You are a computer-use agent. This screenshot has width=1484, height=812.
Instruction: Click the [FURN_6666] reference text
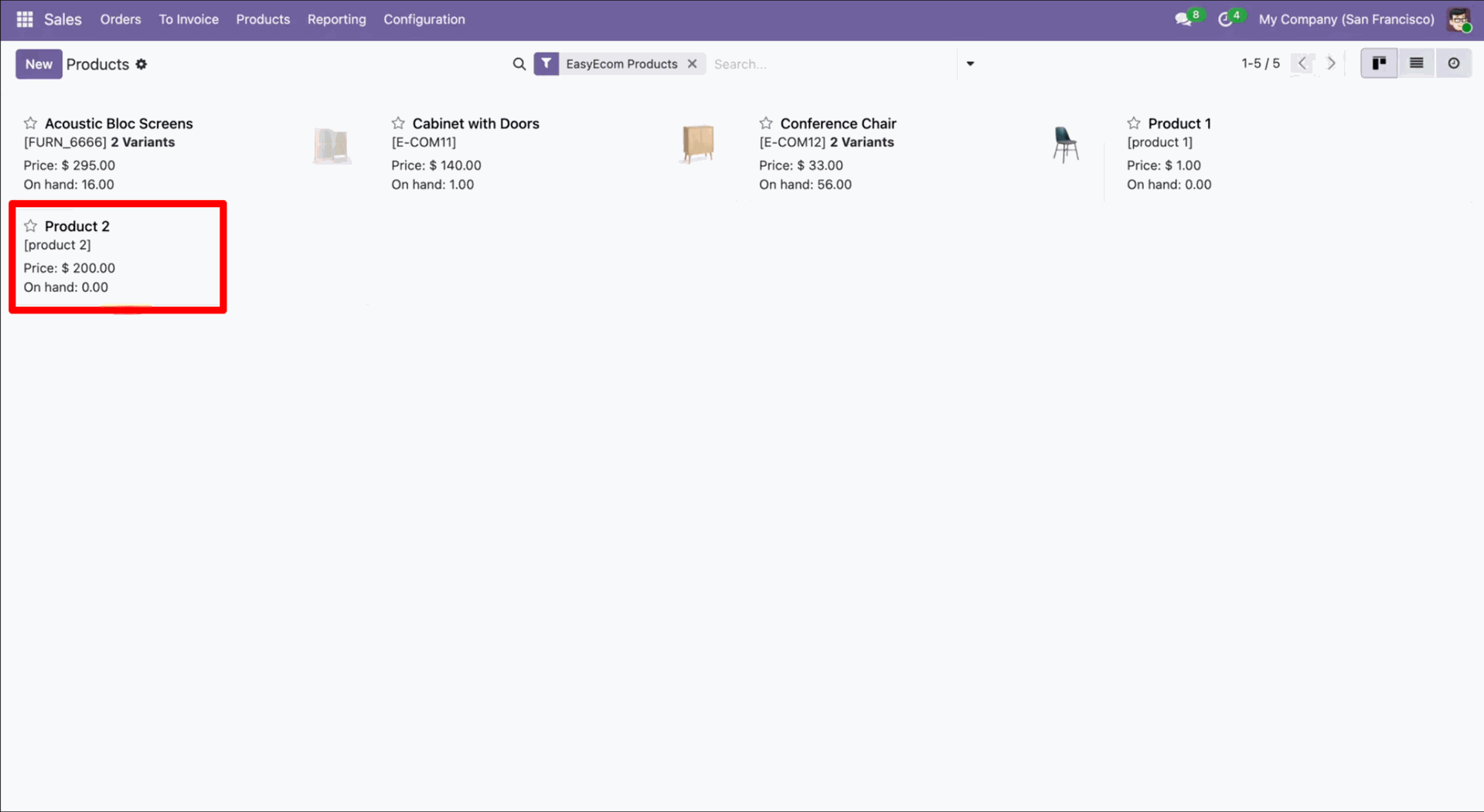coord(65,142)
